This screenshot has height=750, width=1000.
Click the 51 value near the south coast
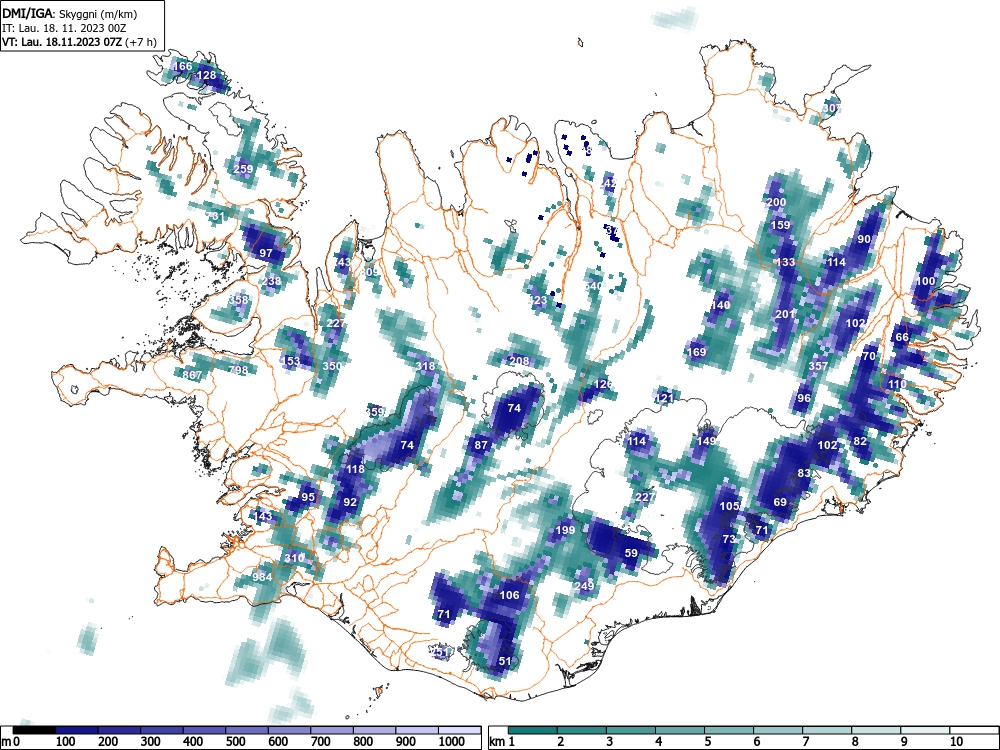point(504,661)
